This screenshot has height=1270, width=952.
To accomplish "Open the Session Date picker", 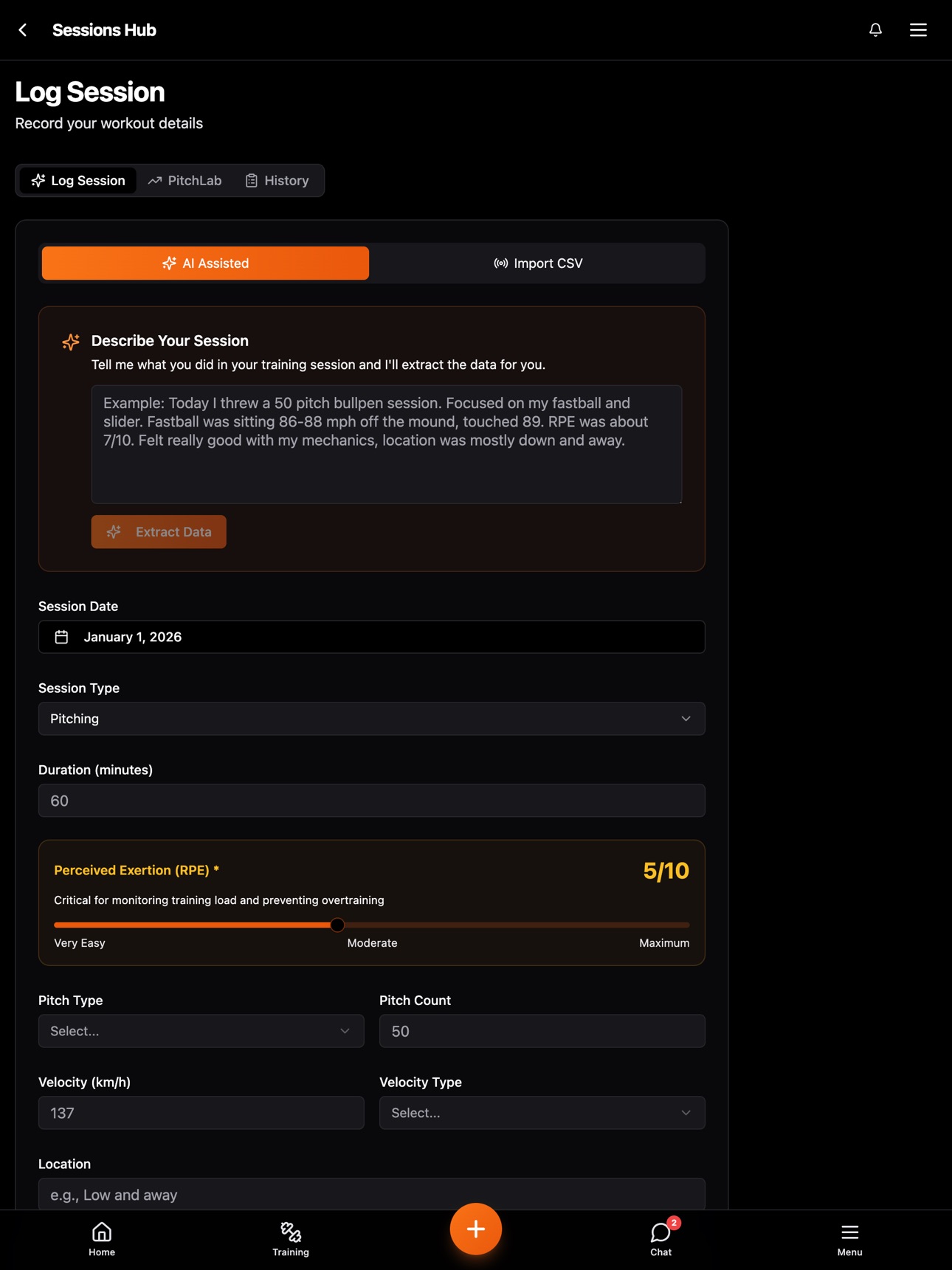I will (x=372, y=637).
